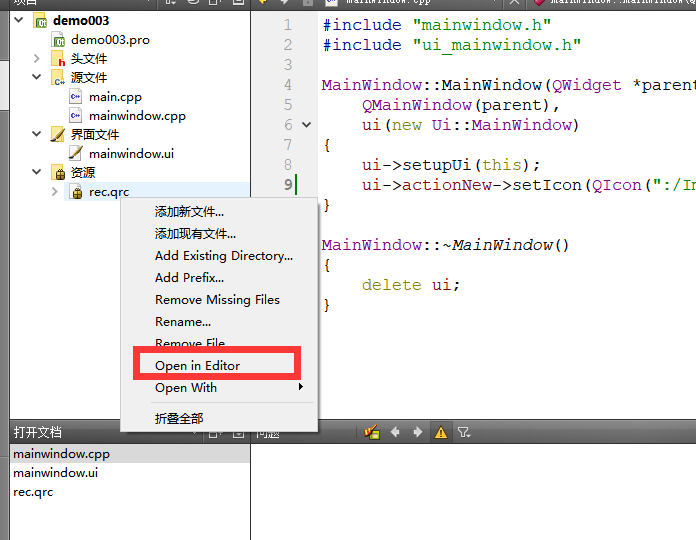Fold the constructor code at line 6
The height and width of the screenshot is (540, 696).
click(306, 125)
